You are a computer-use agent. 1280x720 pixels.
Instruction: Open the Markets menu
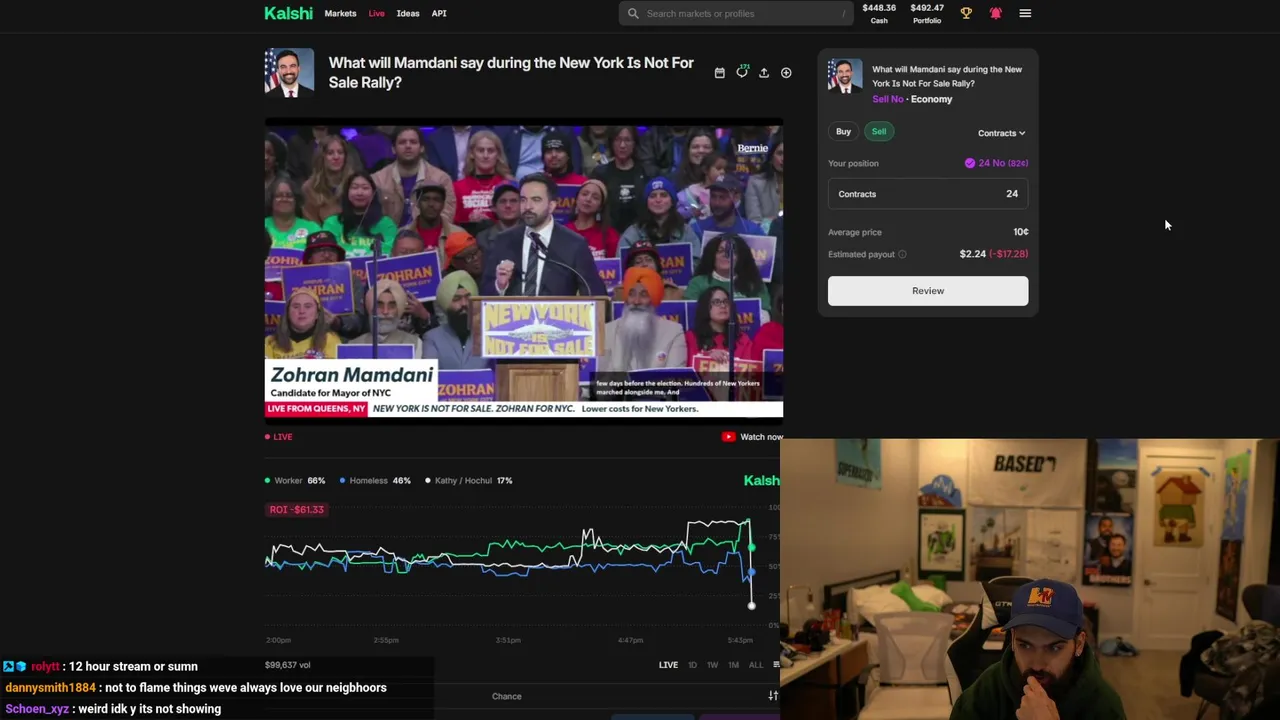tap(340, 13)
